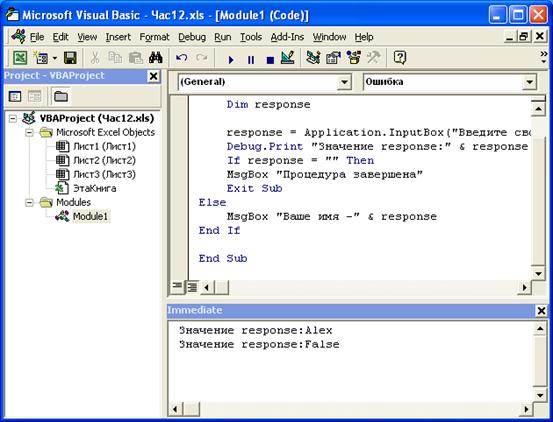Click code window scroll up arrow
Image resolution: width=553 pixels, height=422 pixels.
click(538, 109)
